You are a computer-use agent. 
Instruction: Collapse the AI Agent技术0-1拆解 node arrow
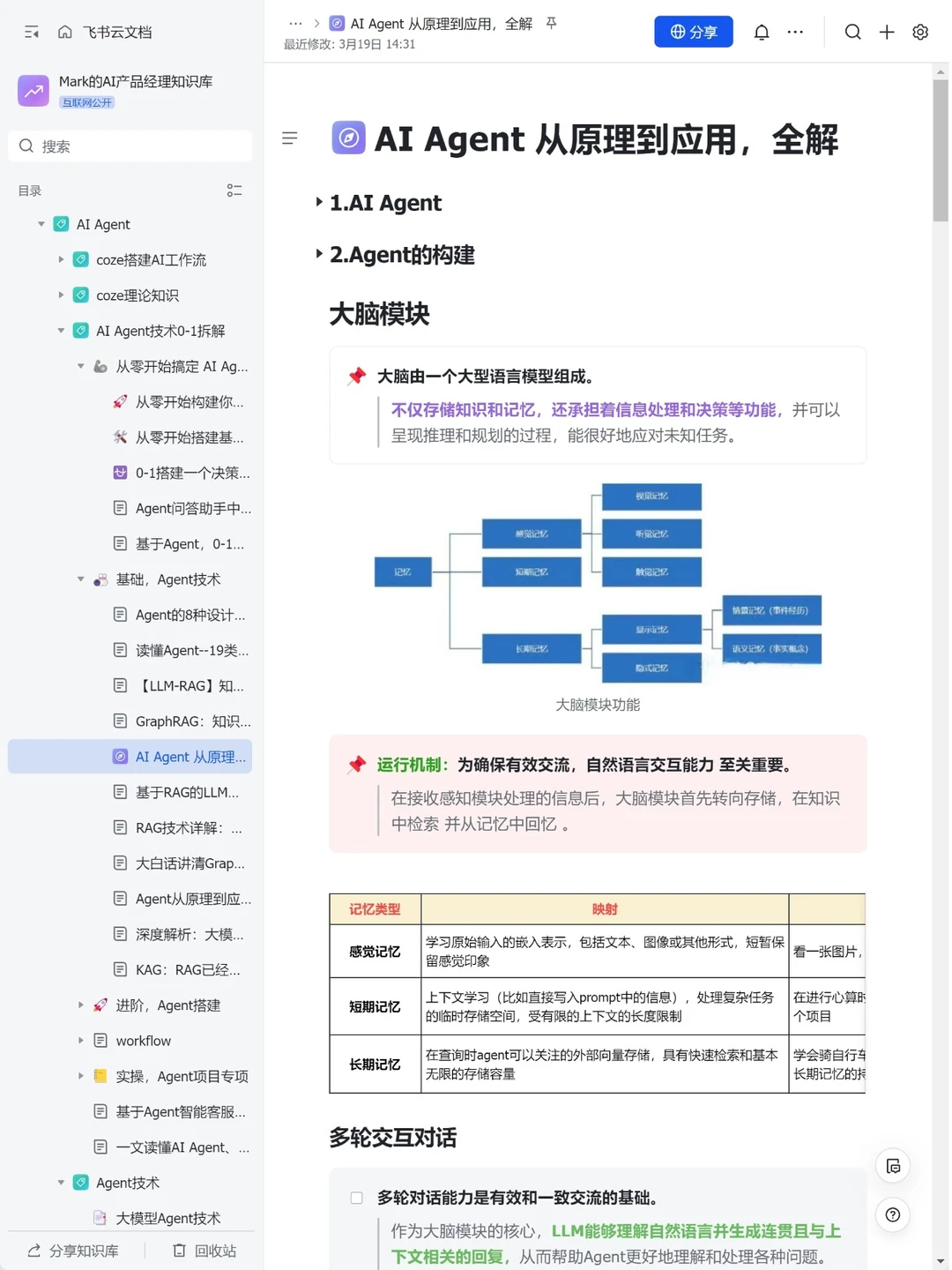(x=61, y=331)
